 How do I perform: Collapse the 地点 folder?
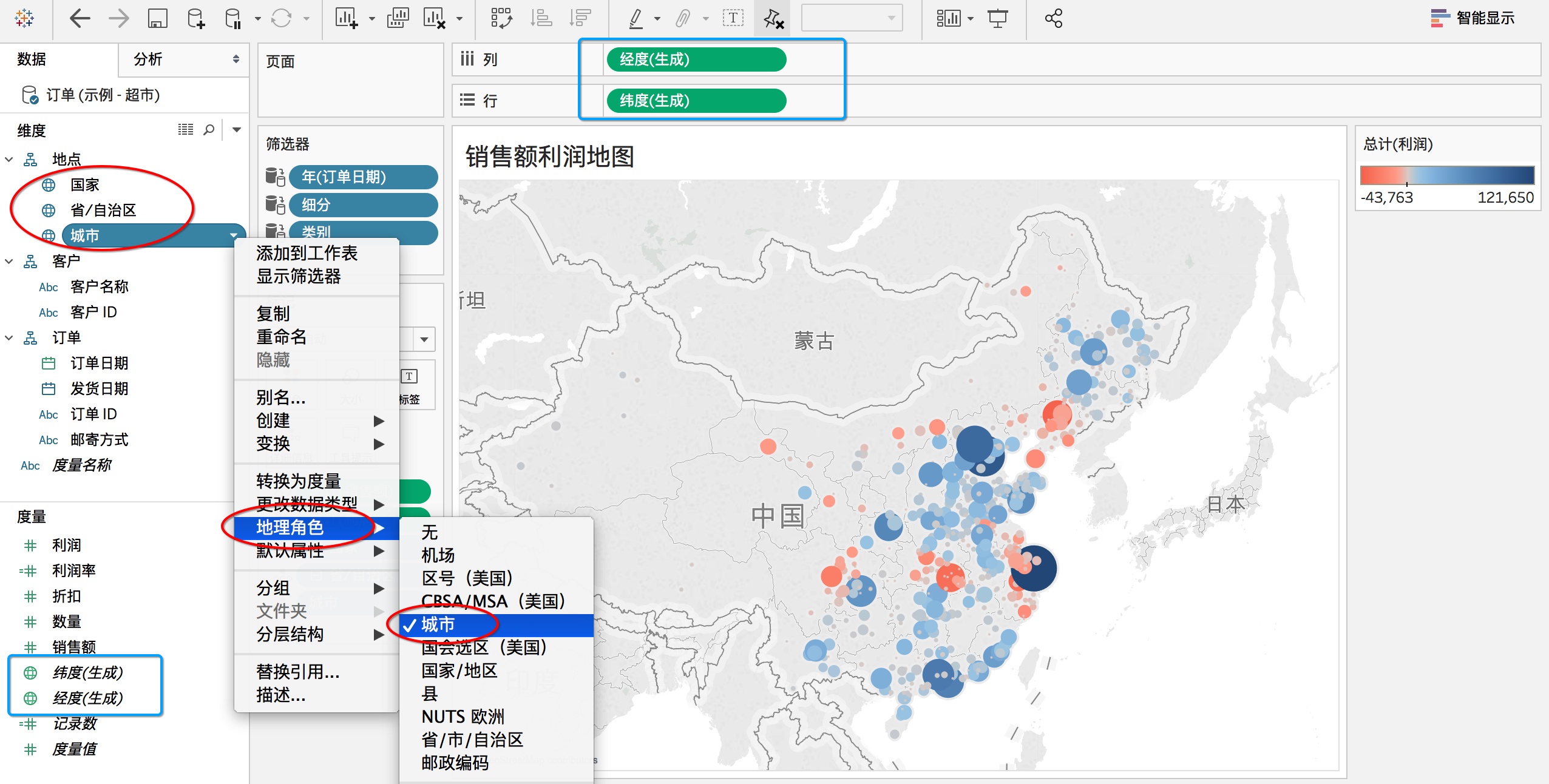tap(9, 160)
